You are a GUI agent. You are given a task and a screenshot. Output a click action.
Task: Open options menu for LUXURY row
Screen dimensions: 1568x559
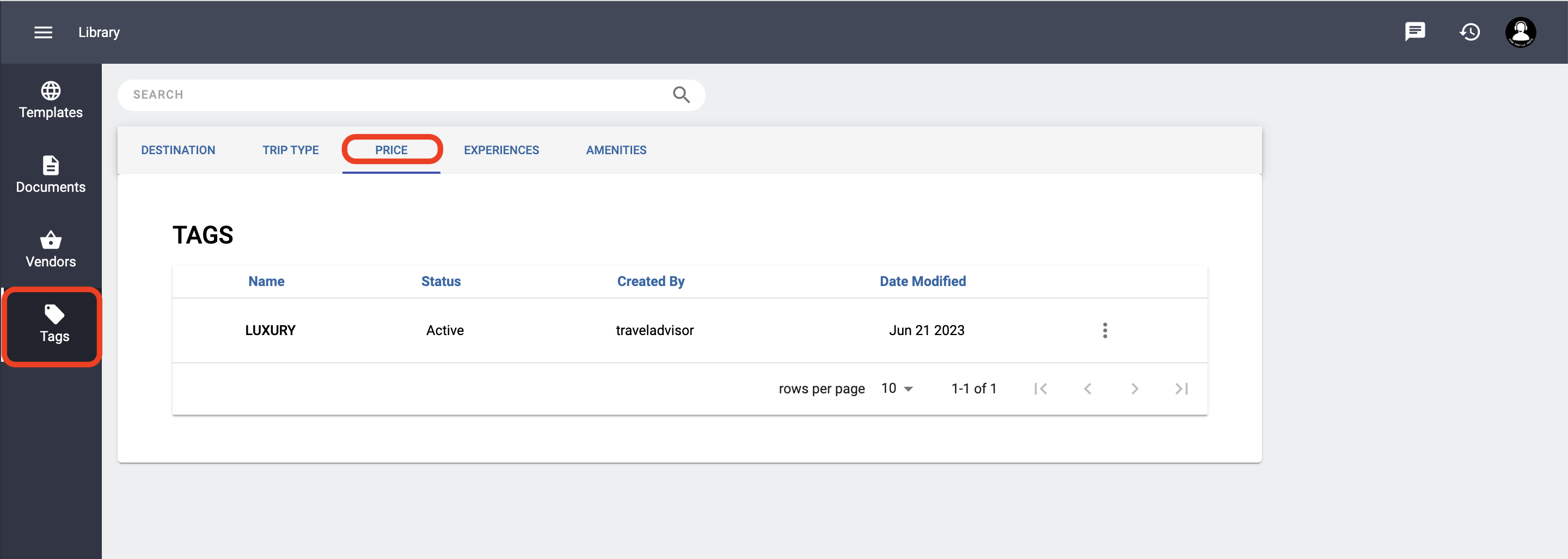pos(1105,330)
